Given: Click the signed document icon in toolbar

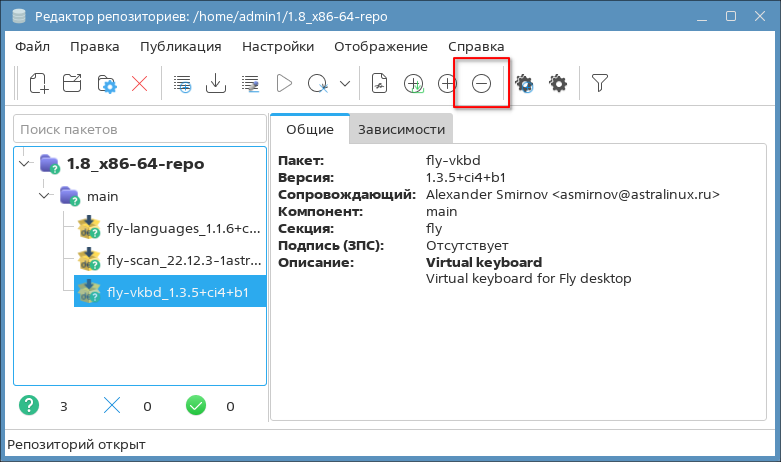Looking at the screenshot, I should point(379,84).
